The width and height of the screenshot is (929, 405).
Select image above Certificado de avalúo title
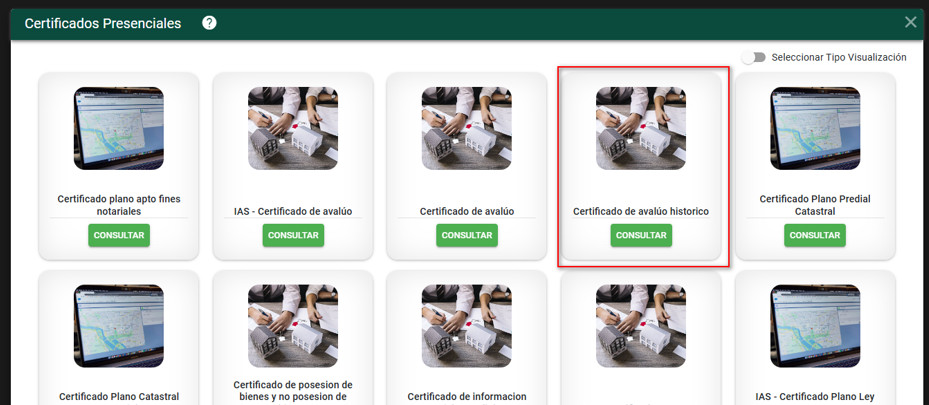[467, 128]
